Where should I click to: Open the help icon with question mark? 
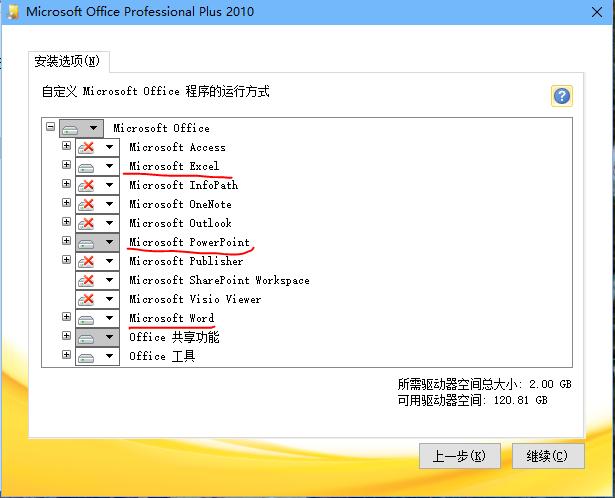[x=562, y=96]
